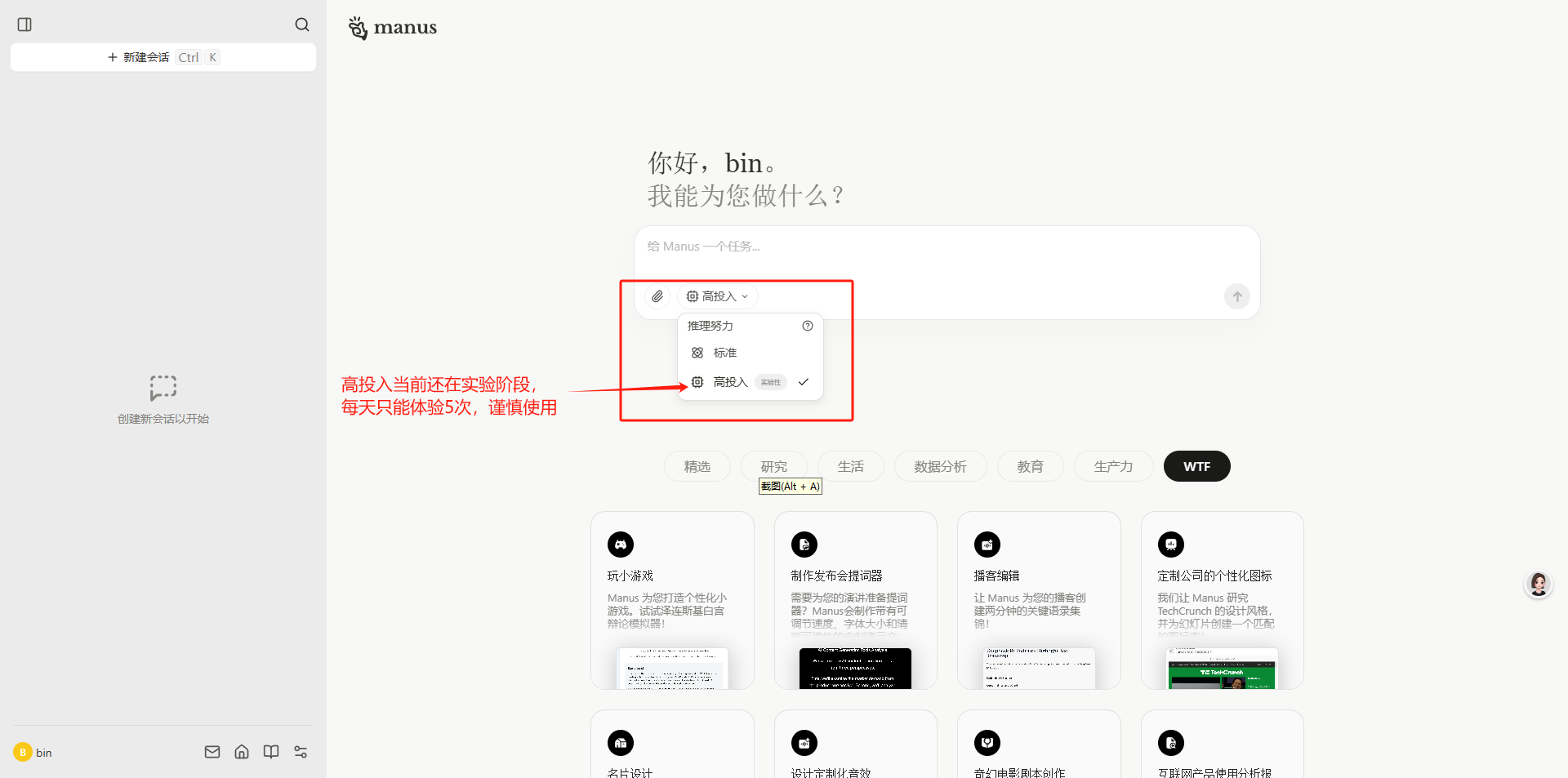The width and height of the screenshot is (1568, 778).
Task: Open the floating assistant avatar
Action: tap(1539, 585)
